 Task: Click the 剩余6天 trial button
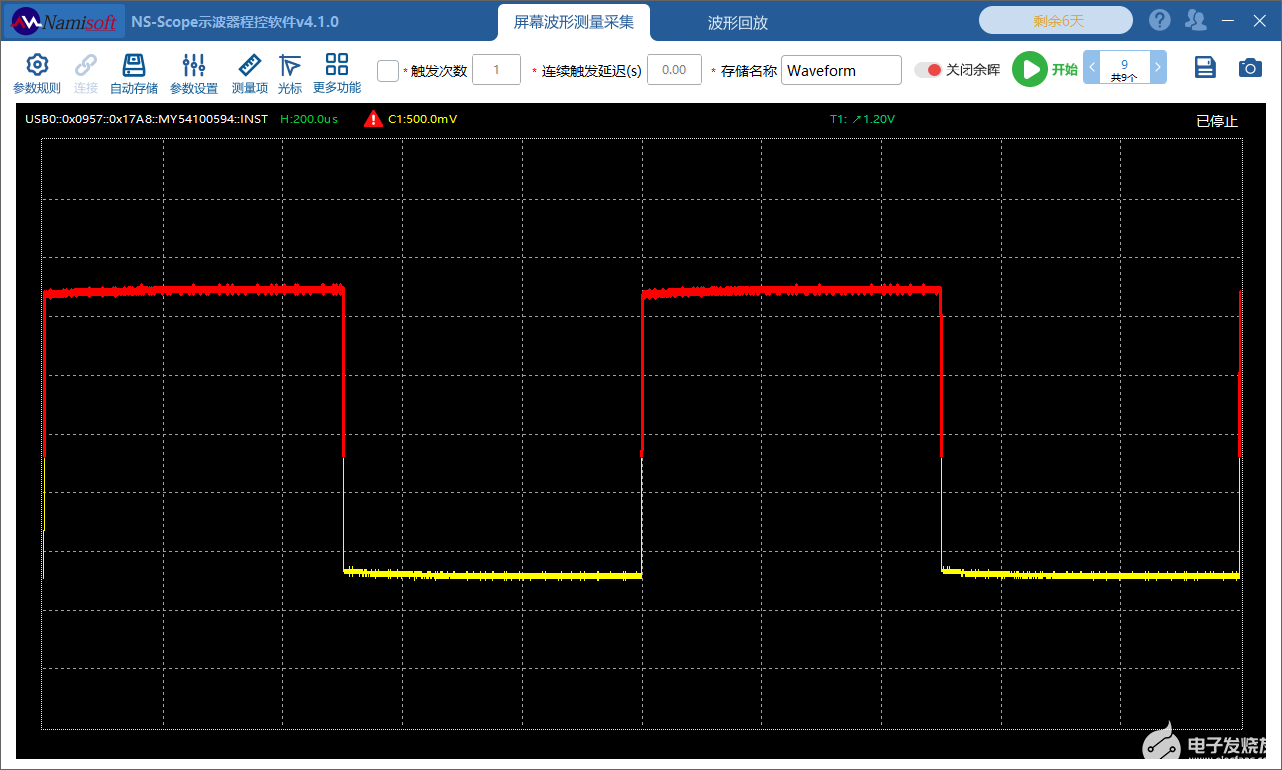[x=1056, y=20]
